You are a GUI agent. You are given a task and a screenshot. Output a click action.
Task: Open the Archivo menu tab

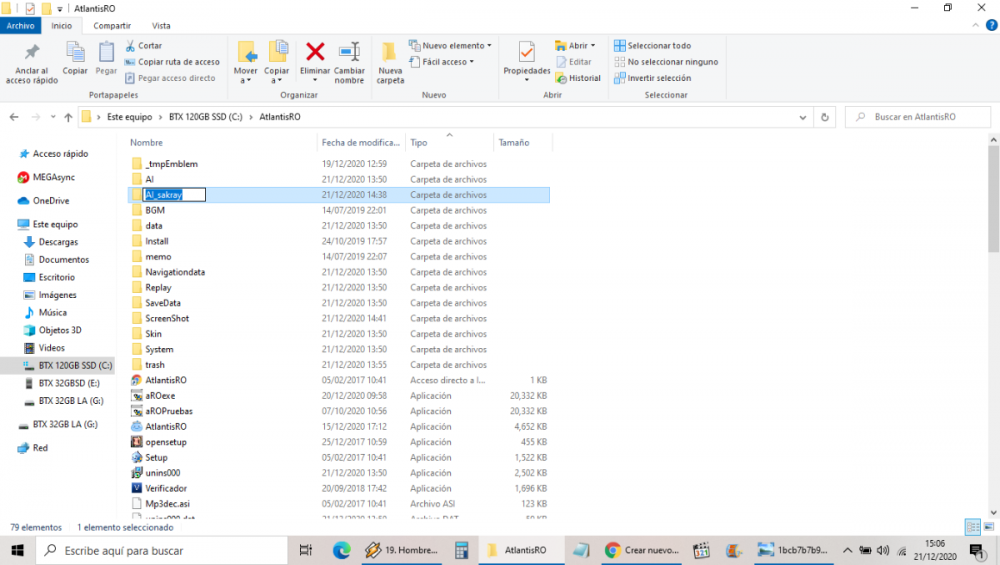(x=21, y=26)
